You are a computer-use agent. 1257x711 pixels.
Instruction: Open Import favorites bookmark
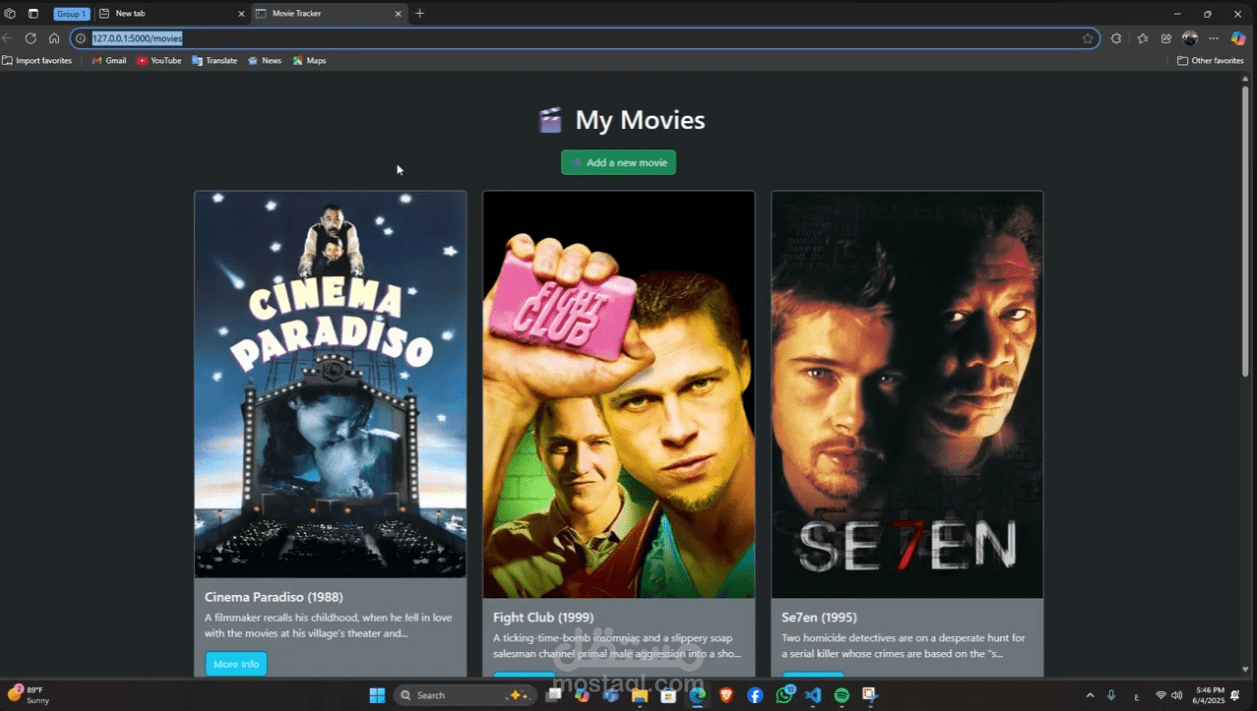[x=37, y=61]
